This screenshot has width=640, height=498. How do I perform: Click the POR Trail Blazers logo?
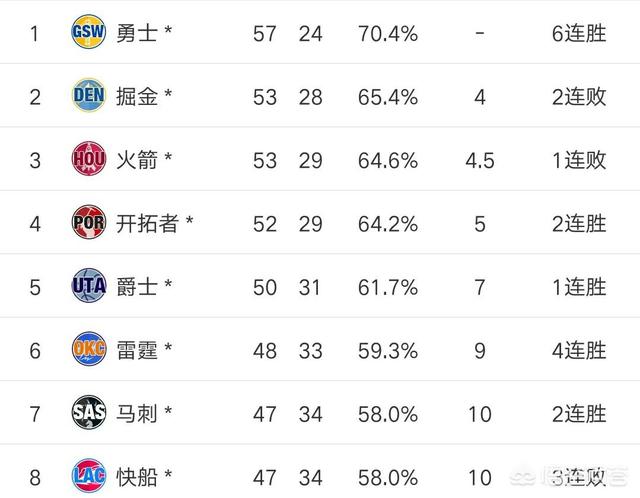point(89,222)
